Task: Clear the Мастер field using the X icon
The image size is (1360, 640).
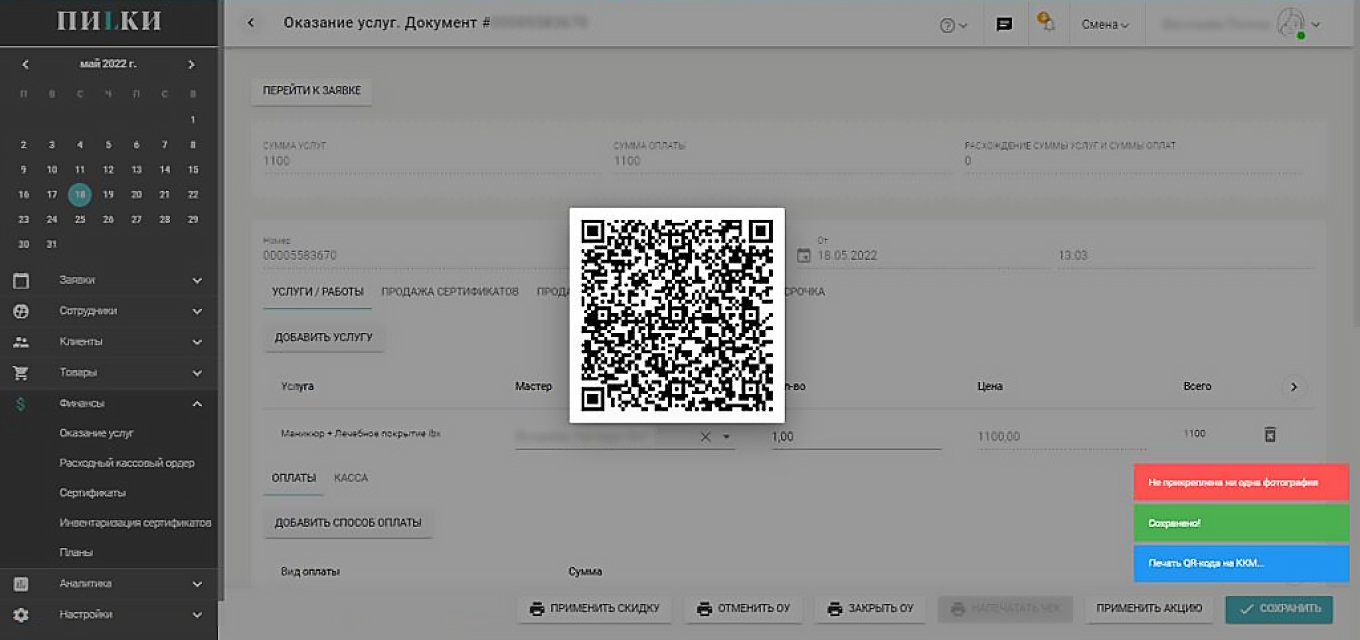Action: click(x=705, y=436)
